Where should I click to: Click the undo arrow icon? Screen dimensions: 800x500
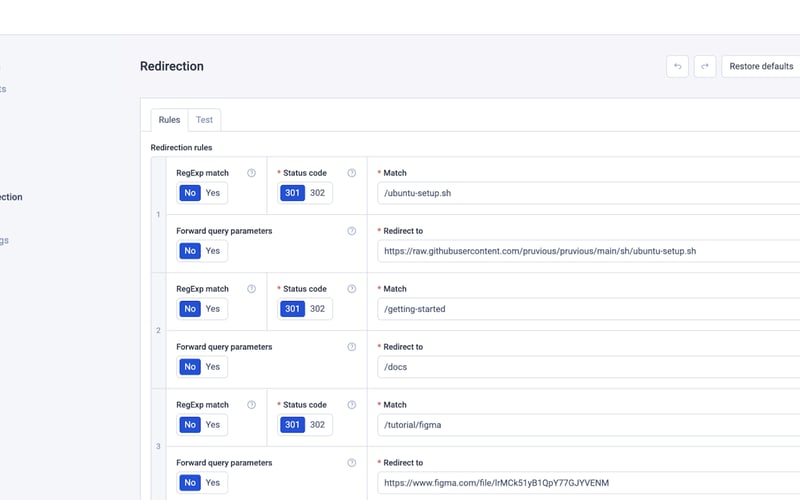[678, 66]
